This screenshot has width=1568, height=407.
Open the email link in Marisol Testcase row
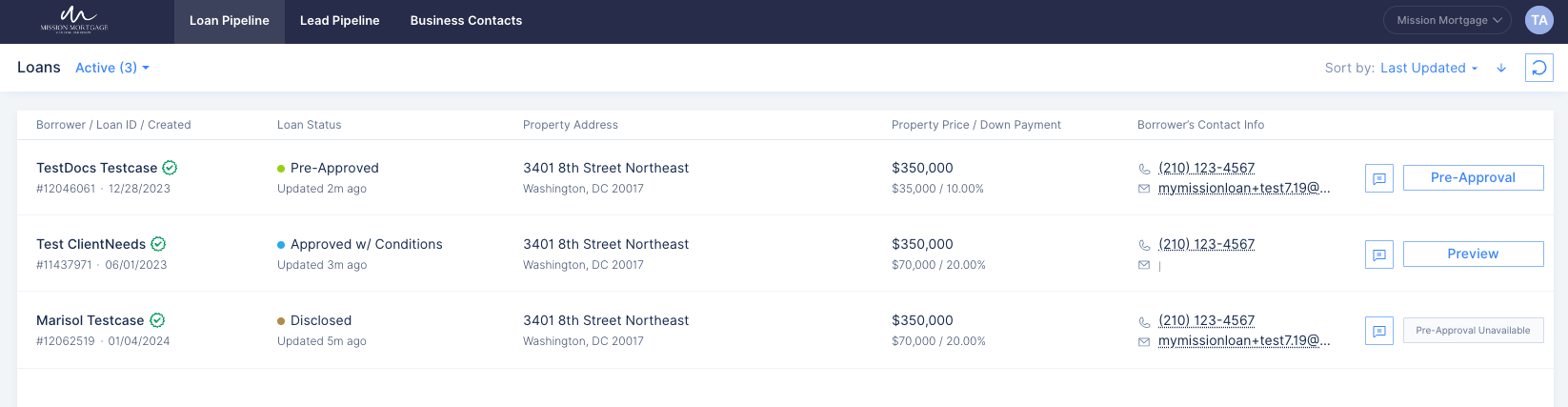pyautogui.click(x=1244, y=340)
